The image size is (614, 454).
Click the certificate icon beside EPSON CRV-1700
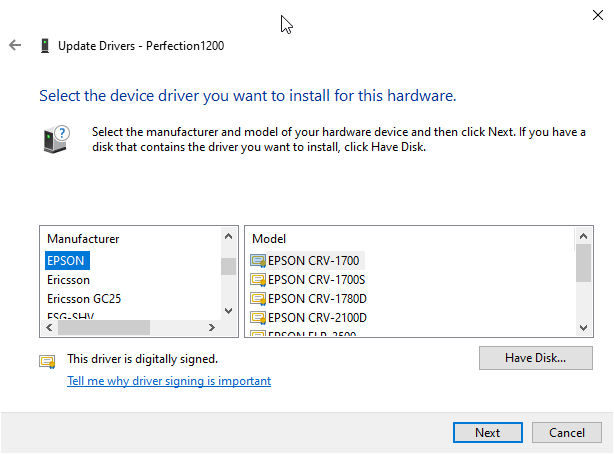pyautogui.click(x=258, y=261)
